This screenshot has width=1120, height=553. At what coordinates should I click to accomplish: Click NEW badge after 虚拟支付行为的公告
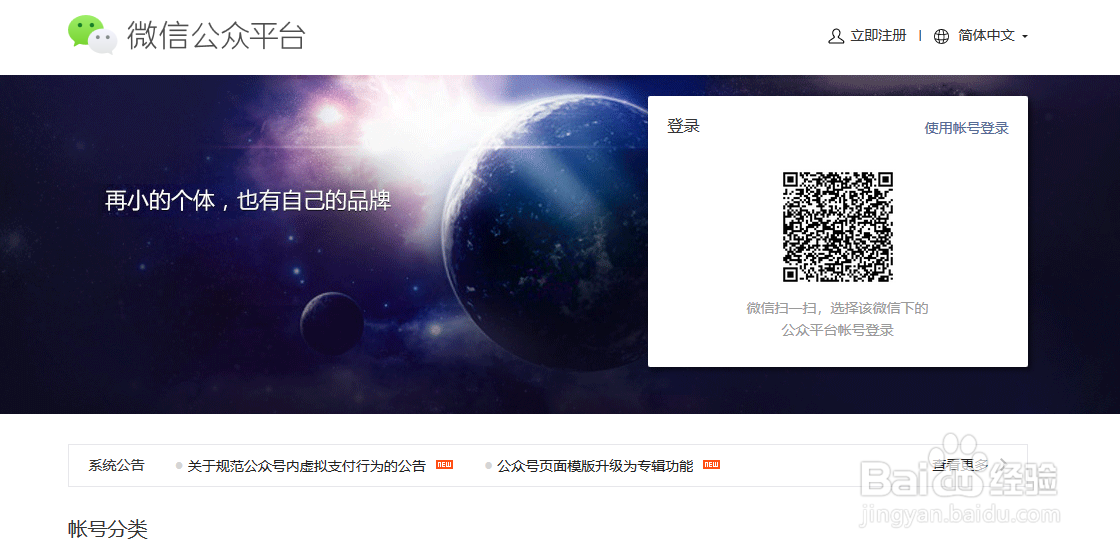444,465
